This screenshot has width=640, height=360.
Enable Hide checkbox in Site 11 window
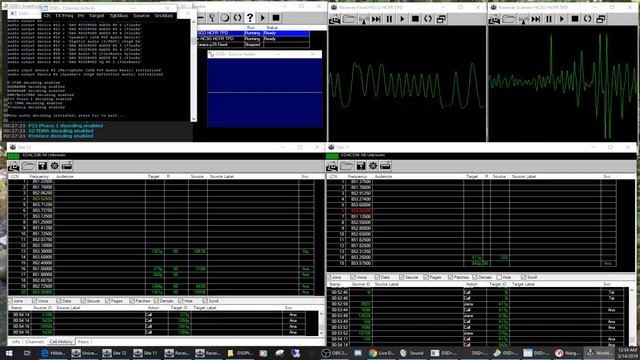coord(499,277)
